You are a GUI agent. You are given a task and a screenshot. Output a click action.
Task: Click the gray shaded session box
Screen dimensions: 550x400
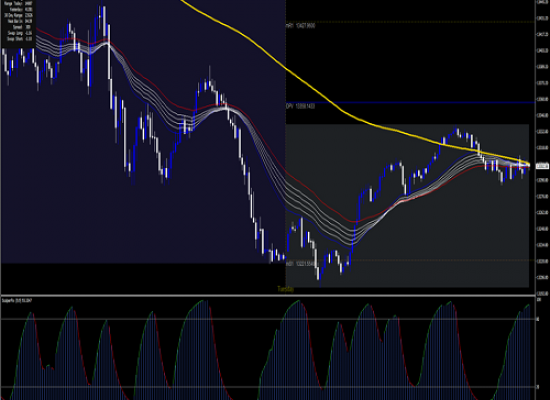click(407, 206)
